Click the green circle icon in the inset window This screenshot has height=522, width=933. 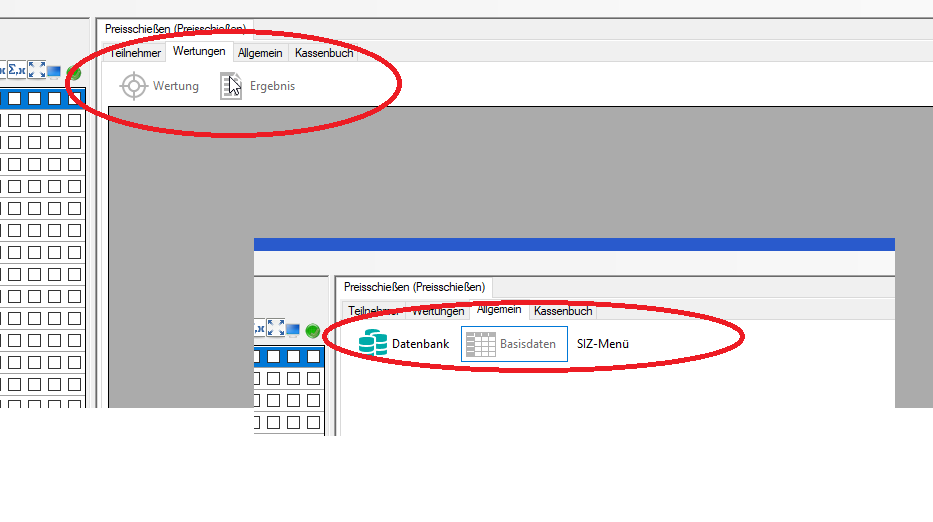tap(312, 331)
